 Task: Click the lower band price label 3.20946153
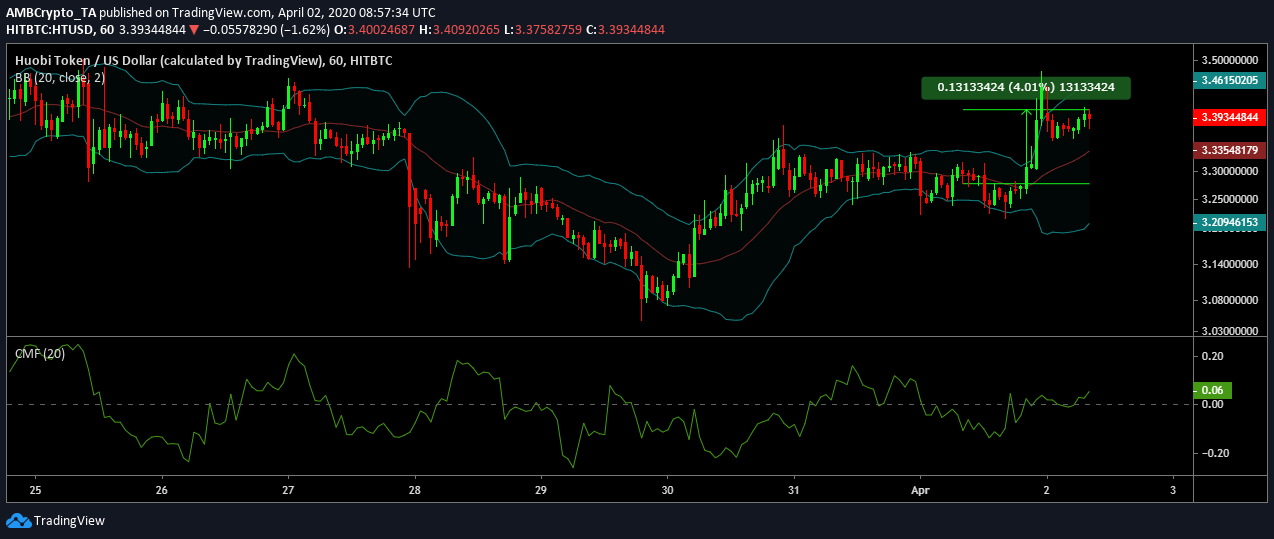1231,224
